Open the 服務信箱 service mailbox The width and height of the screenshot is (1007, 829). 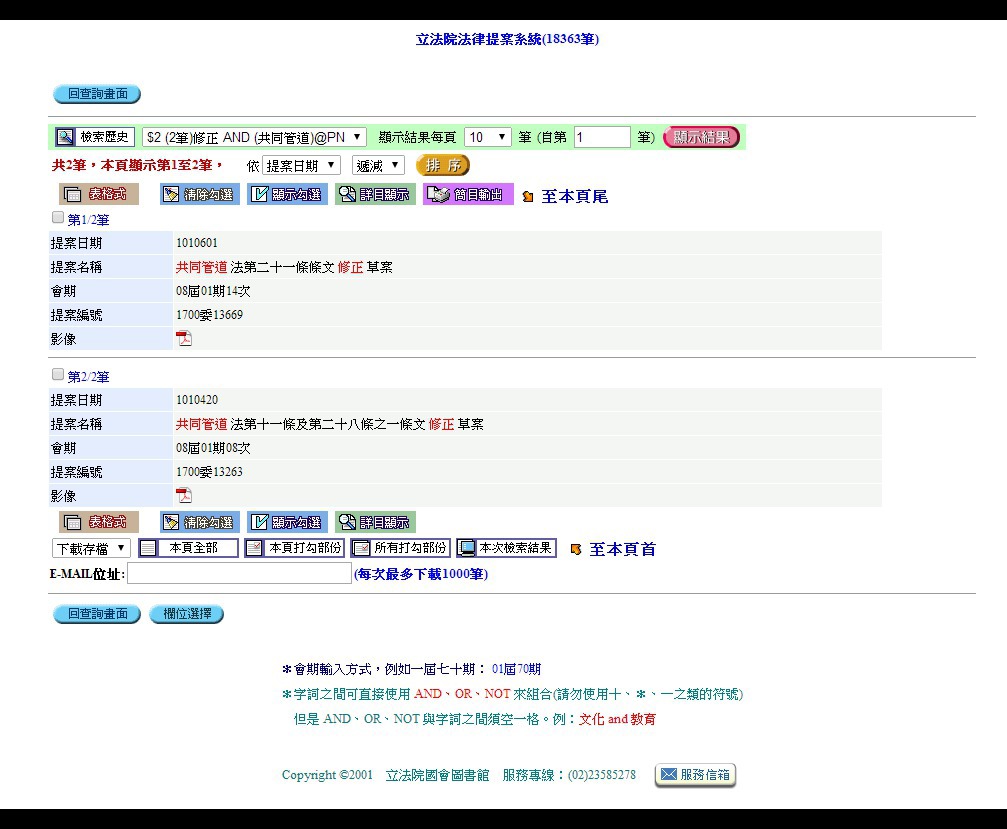696,775
